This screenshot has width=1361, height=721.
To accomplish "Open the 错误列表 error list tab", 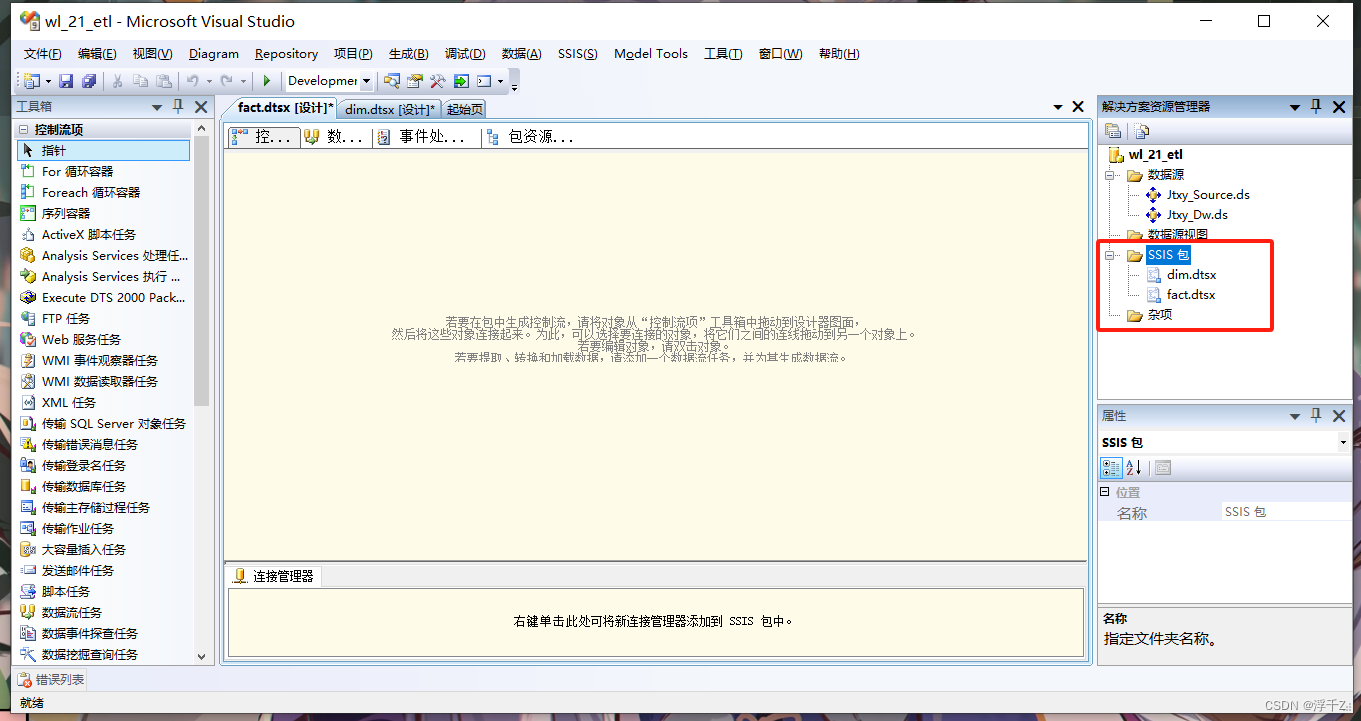I will pyautogui.click(x=52, y=680).
